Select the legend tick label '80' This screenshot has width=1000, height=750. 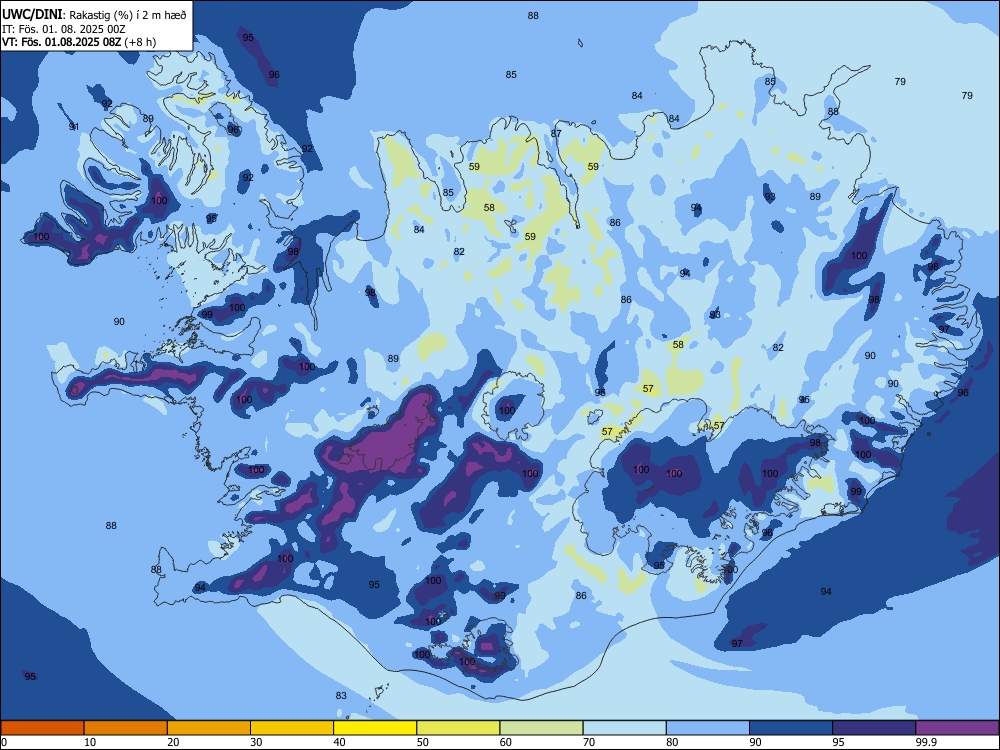pyautogui.click(x=672, y=742)
